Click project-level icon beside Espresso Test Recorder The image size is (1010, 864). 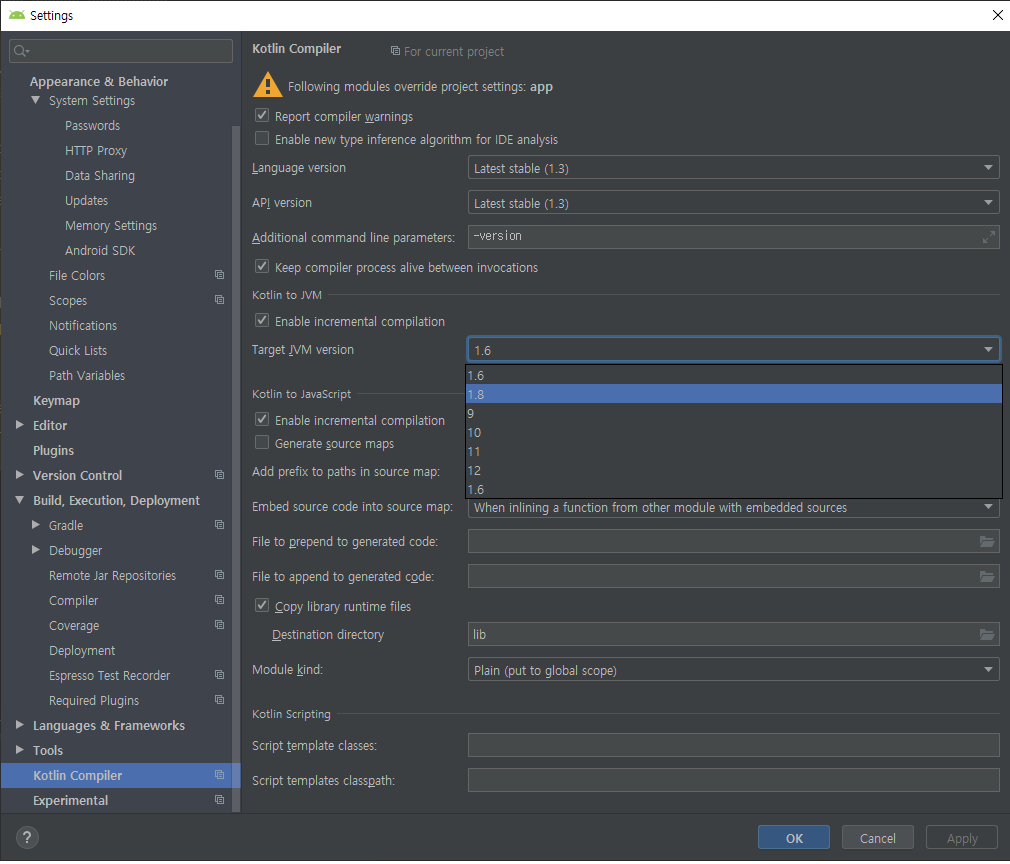[x=220, y=675]
